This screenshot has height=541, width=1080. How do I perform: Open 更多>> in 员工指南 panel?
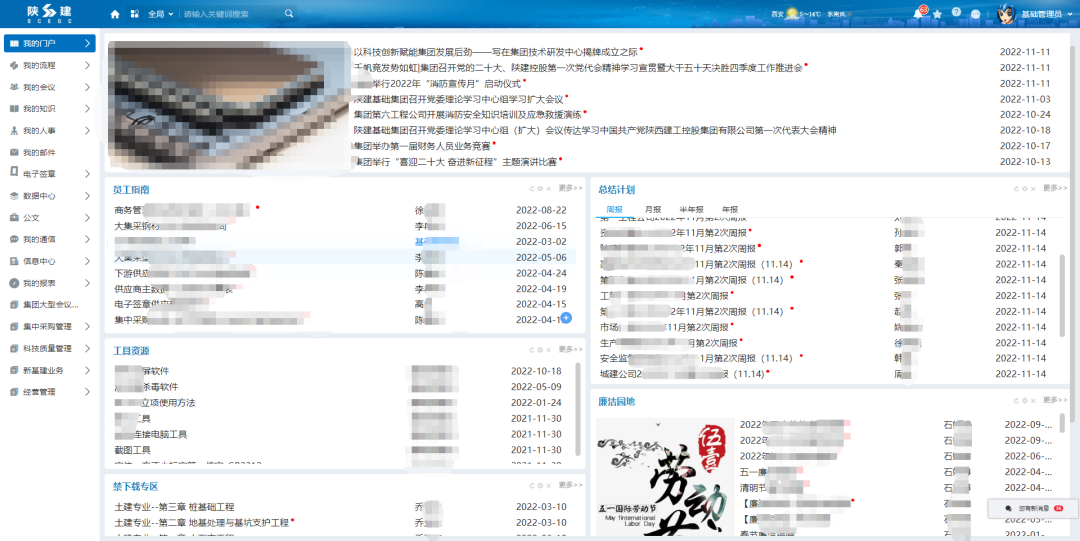click(570, 187)
